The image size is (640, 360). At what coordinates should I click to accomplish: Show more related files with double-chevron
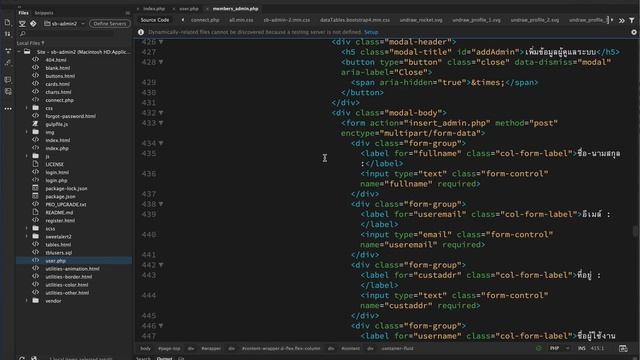[x=621, y=20]
